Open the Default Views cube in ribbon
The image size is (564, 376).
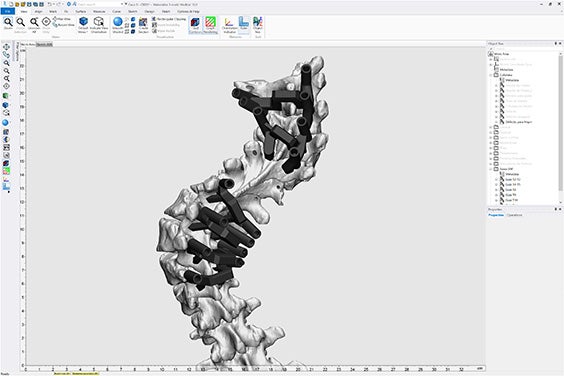[83, 25]
